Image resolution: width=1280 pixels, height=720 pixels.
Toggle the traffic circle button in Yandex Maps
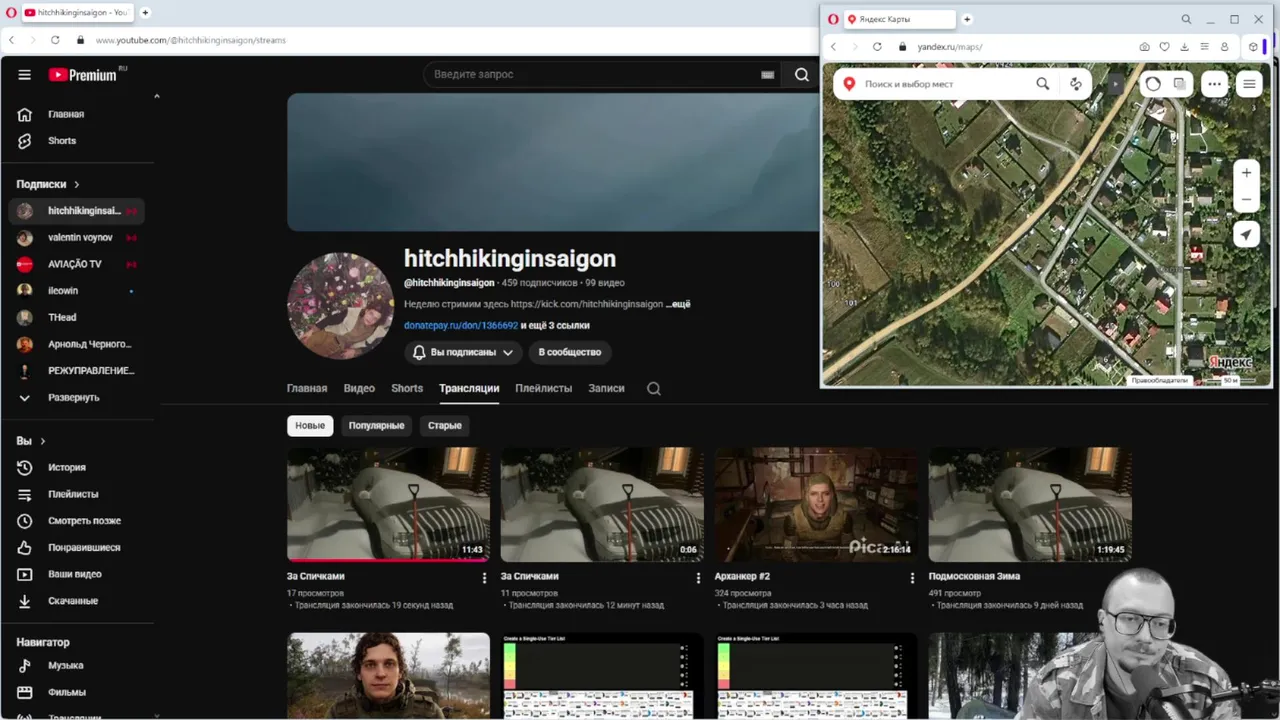tap(1153, 84)
